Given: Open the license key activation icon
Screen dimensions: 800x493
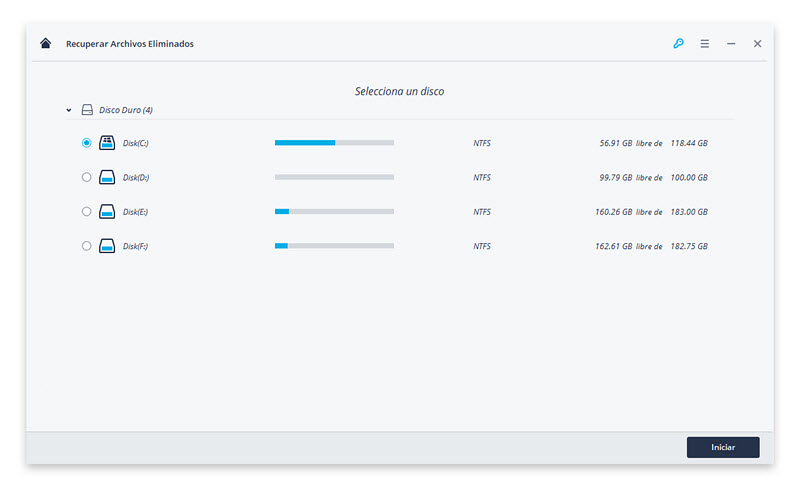Looking at the screenshot, I should 678,43.
